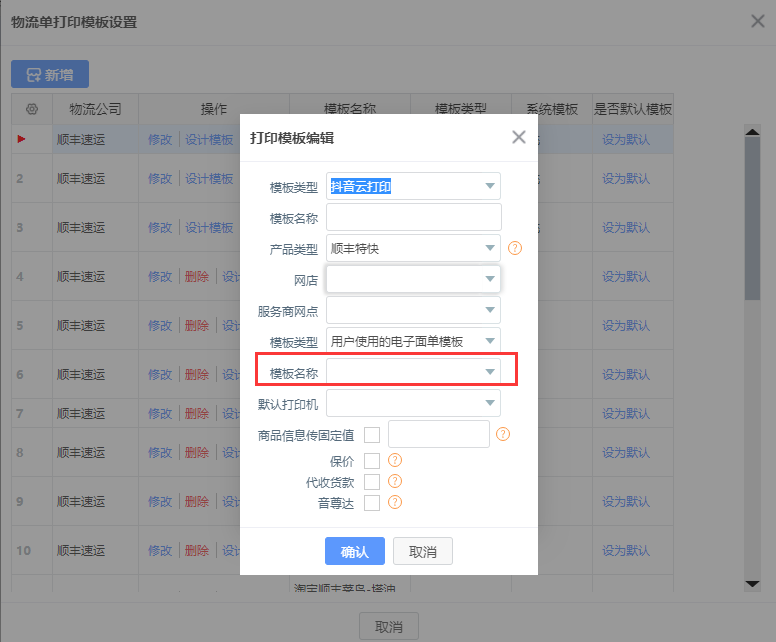Viewport: 776px width, 642px height.
Task: Click 修改 in row 10
Action: (x=160, y=550)
